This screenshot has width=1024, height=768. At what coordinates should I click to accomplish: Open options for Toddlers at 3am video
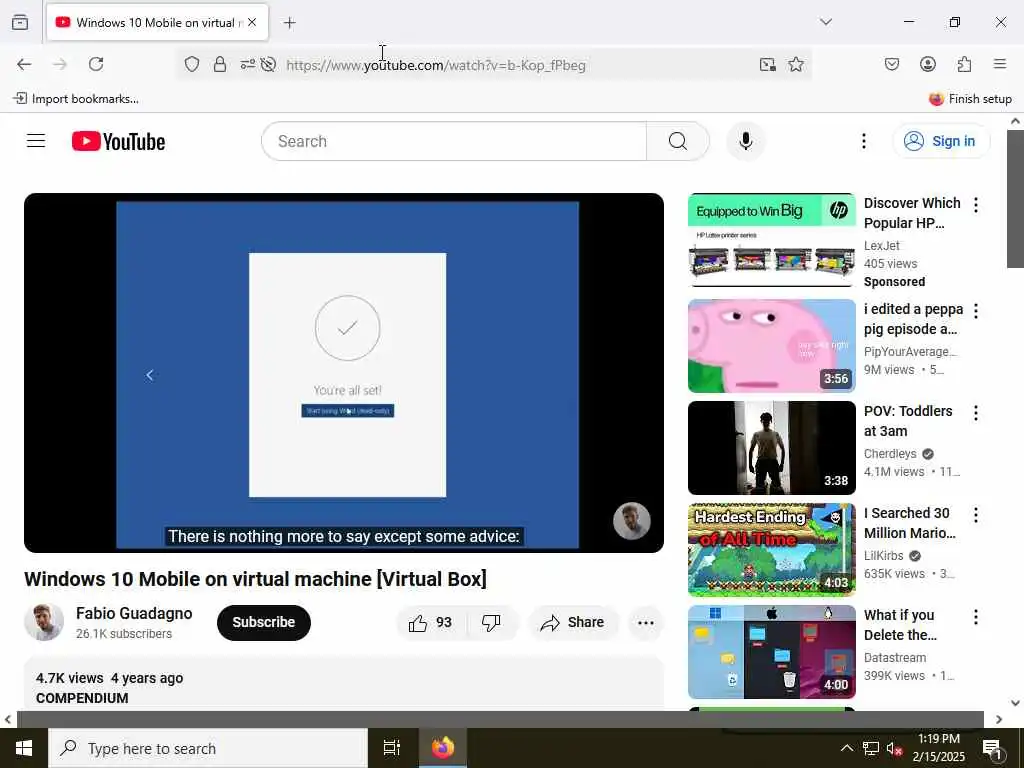point(976,413)
